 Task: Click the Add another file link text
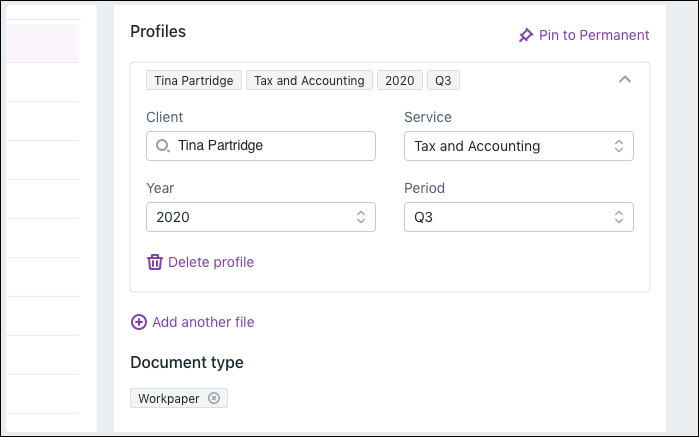pyautogui.click(x=203, y=322)
